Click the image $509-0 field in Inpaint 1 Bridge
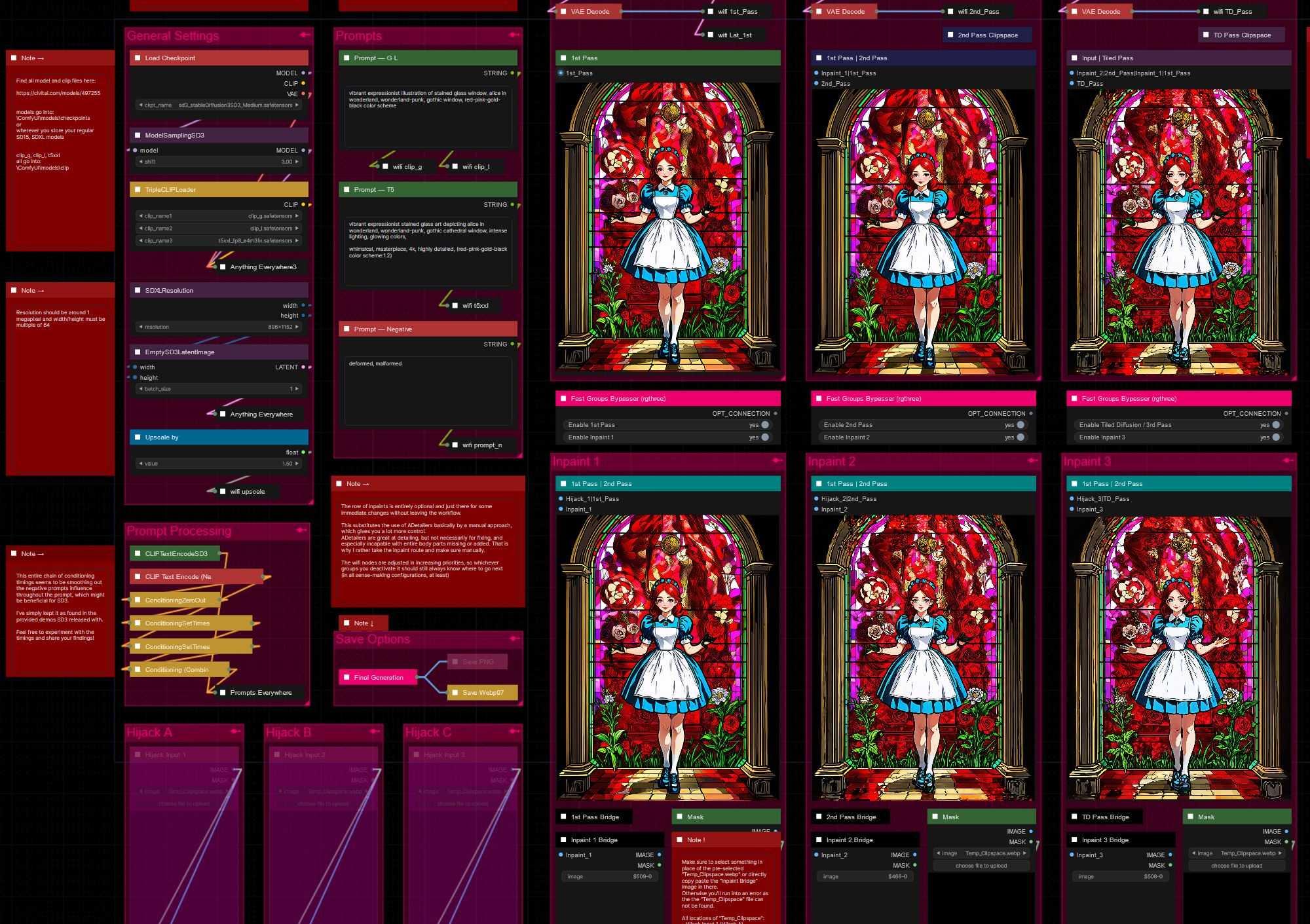Screen dimensions: 1310x924 click(x=610, y=876)
